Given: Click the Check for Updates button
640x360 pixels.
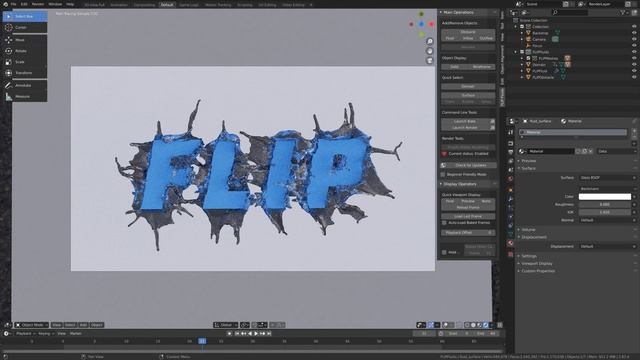Looking at the screenshot, I should pos(469,165).
